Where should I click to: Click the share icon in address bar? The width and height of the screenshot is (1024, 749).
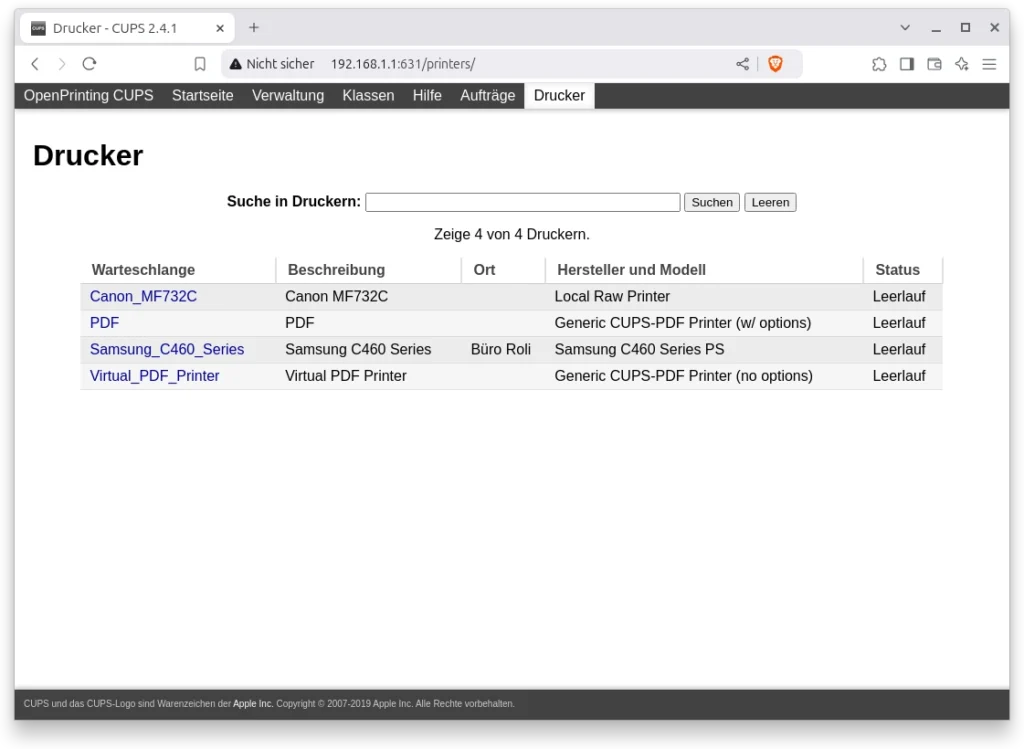click(742, 64)
